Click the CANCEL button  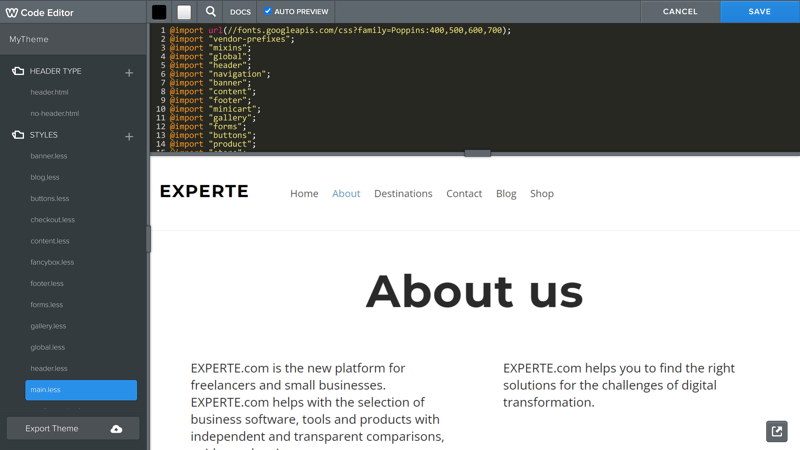tap(680, 11)
